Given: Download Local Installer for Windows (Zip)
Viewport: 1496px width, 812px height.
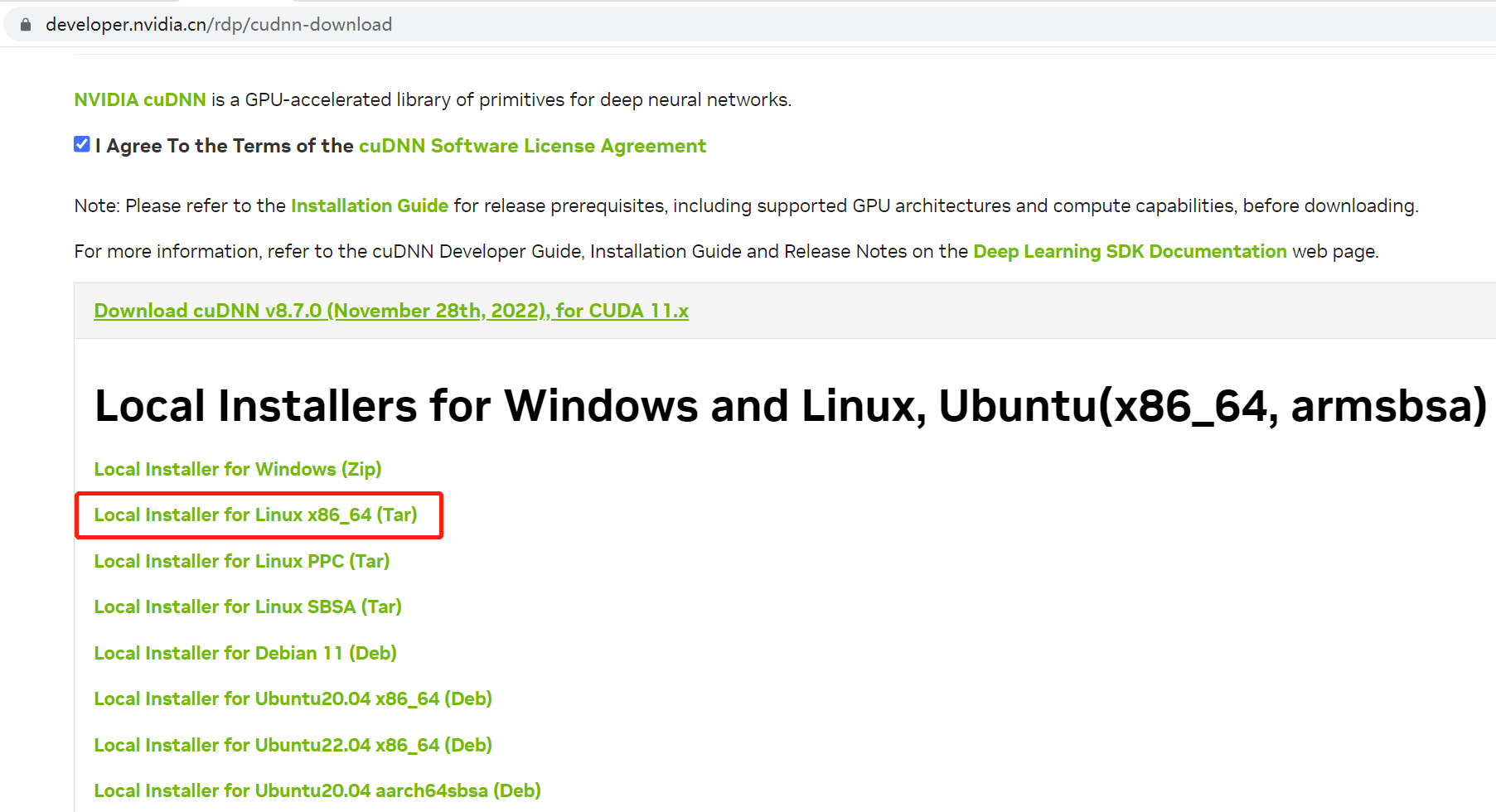Looking at the screenshot, I should pos(238,469).
